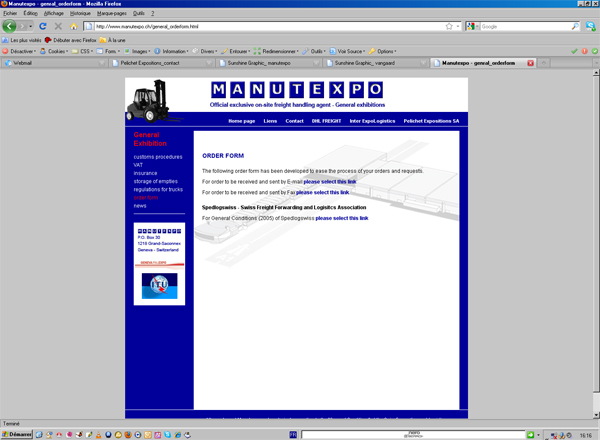600x440 pixels.
Task: Click the Pelichet Expositions SA link
Action: click(431, 121)
